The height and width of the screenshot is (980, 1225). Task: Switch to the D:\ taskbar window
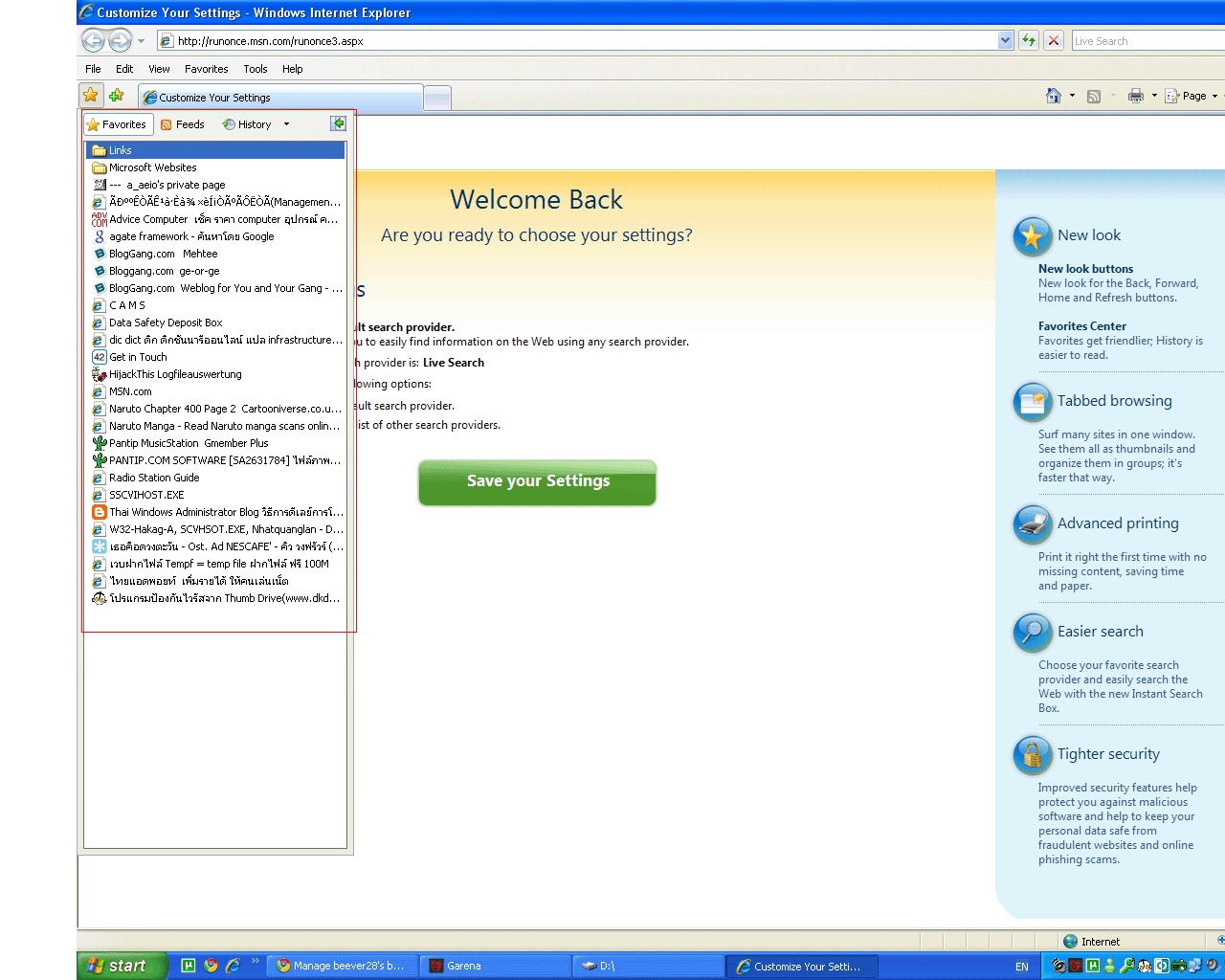pos(649,966)
